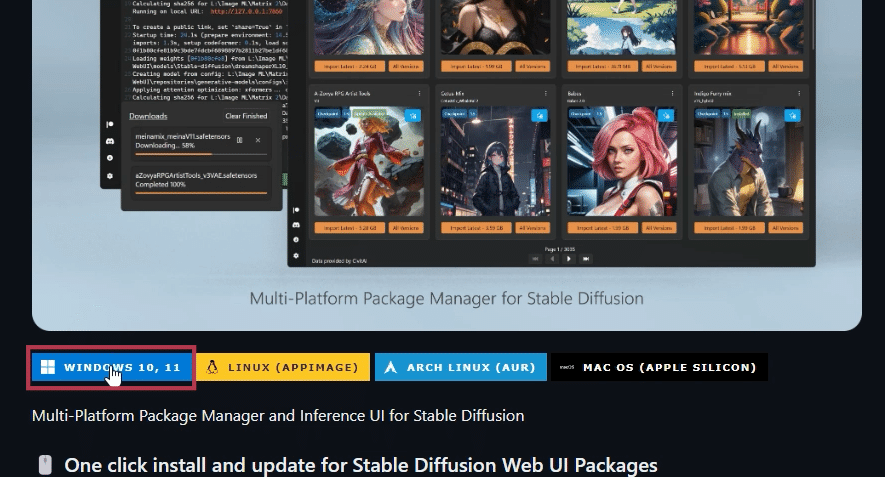The height and width of the screenshot is (477, 885).
Task: Click 'All Versions' on the Cetus-Mix card
Action: coord(532,228)
